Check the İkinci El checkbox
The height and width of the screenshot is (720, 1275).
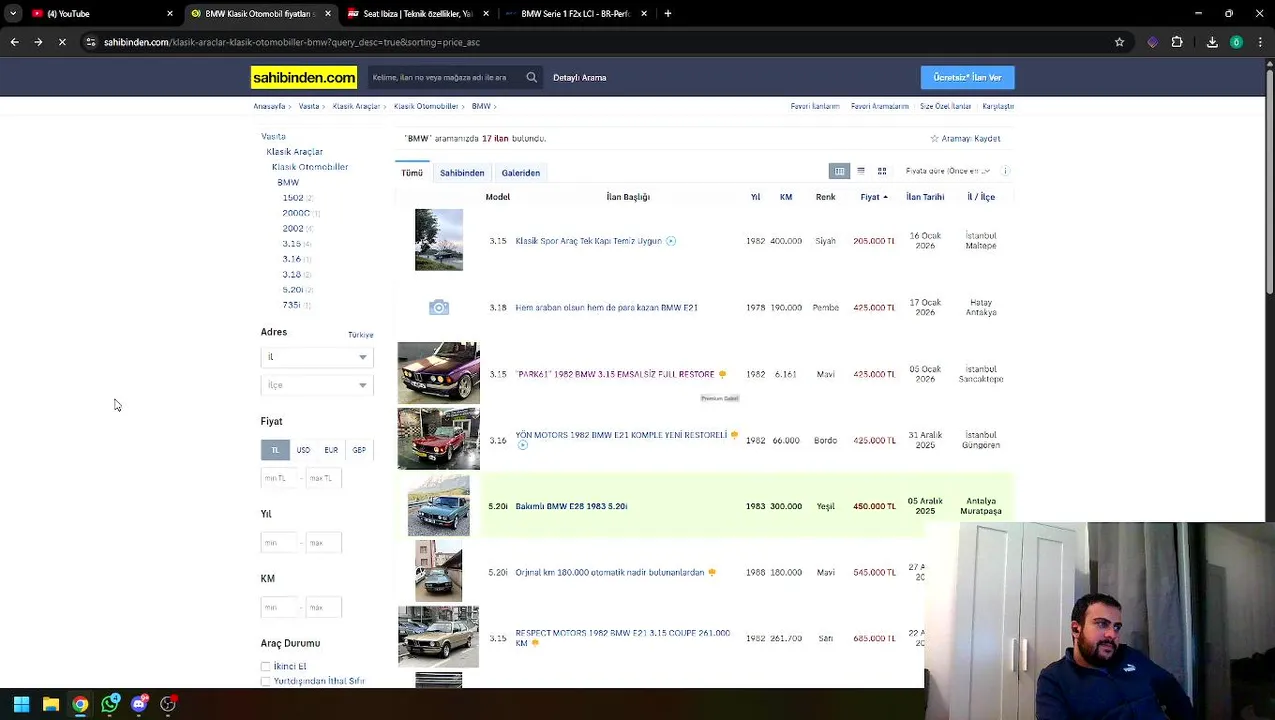pyautogui.click(x=266, y=666)
